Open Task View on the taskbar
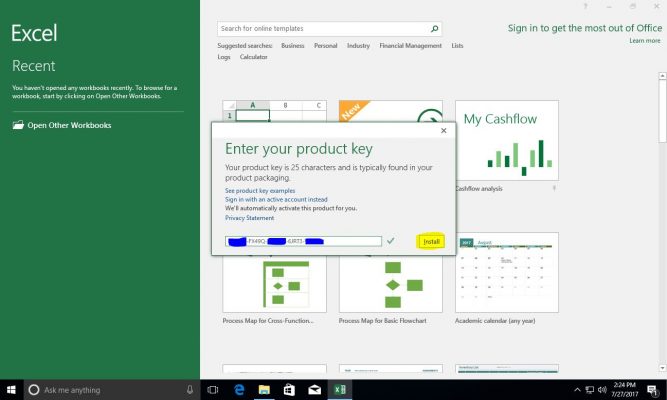667x400 pixels. (x=213, y=390)
